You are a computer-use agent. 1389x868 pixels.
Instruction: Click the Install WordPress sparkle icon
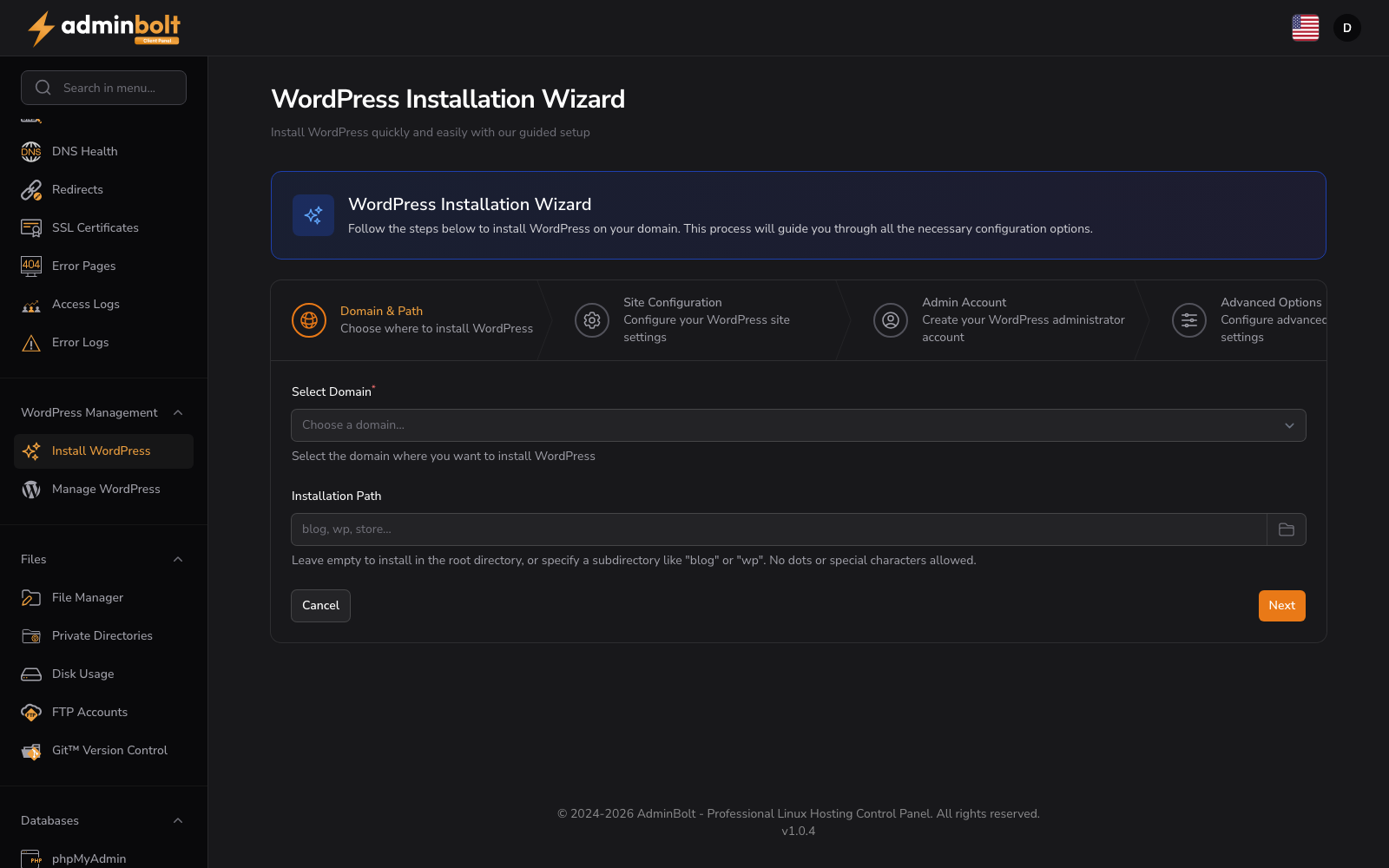tap(31, 450)
